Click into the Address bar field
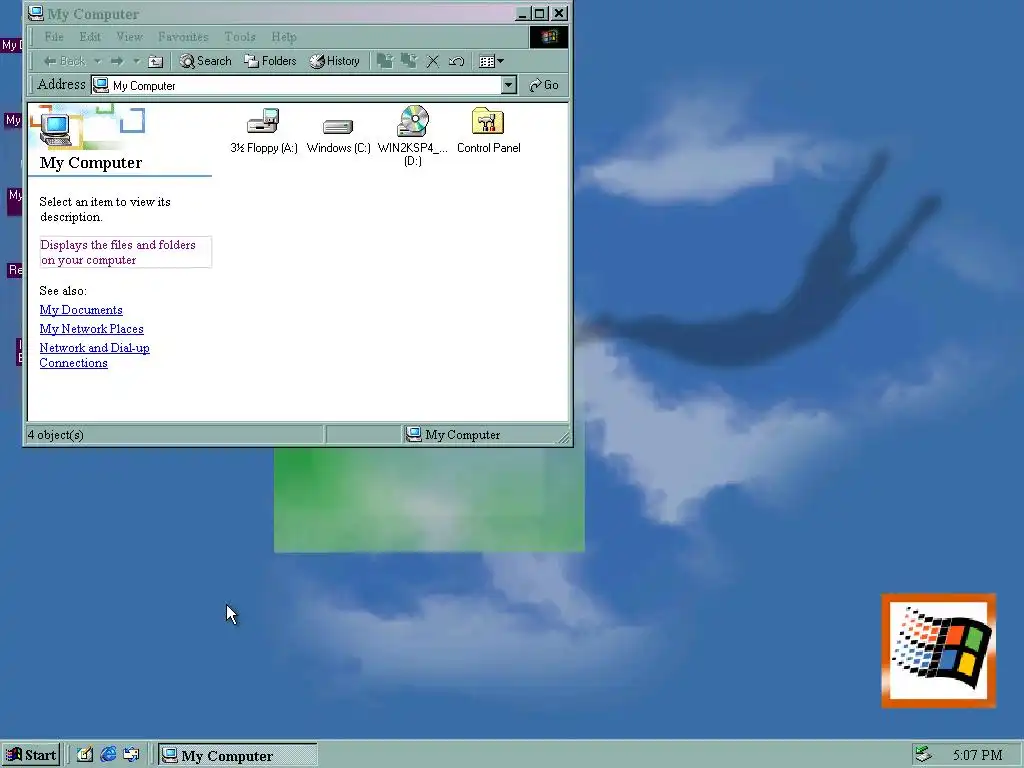This screenshot has height=768, width=1024. click(304, 86)
